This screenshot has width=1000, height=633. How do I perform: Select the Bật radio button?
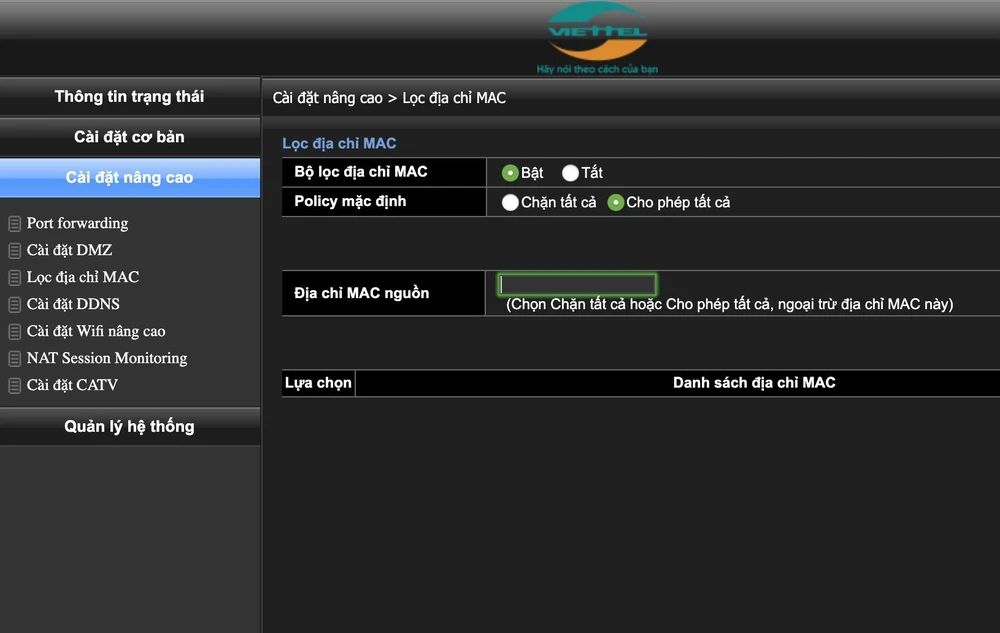pyautogui.click(x=510, y=173)
